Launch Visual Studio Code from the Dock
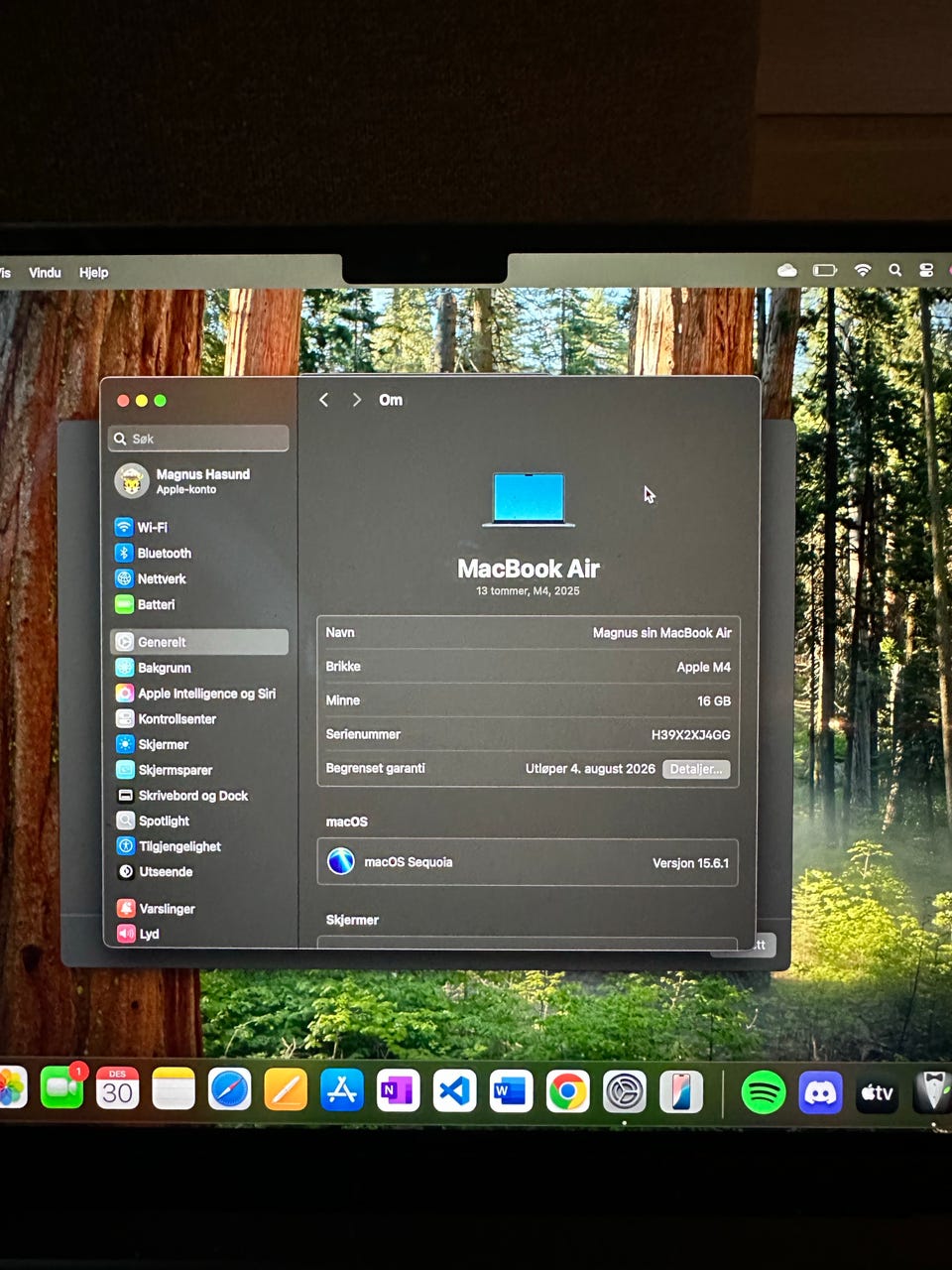 (454, 1091)
